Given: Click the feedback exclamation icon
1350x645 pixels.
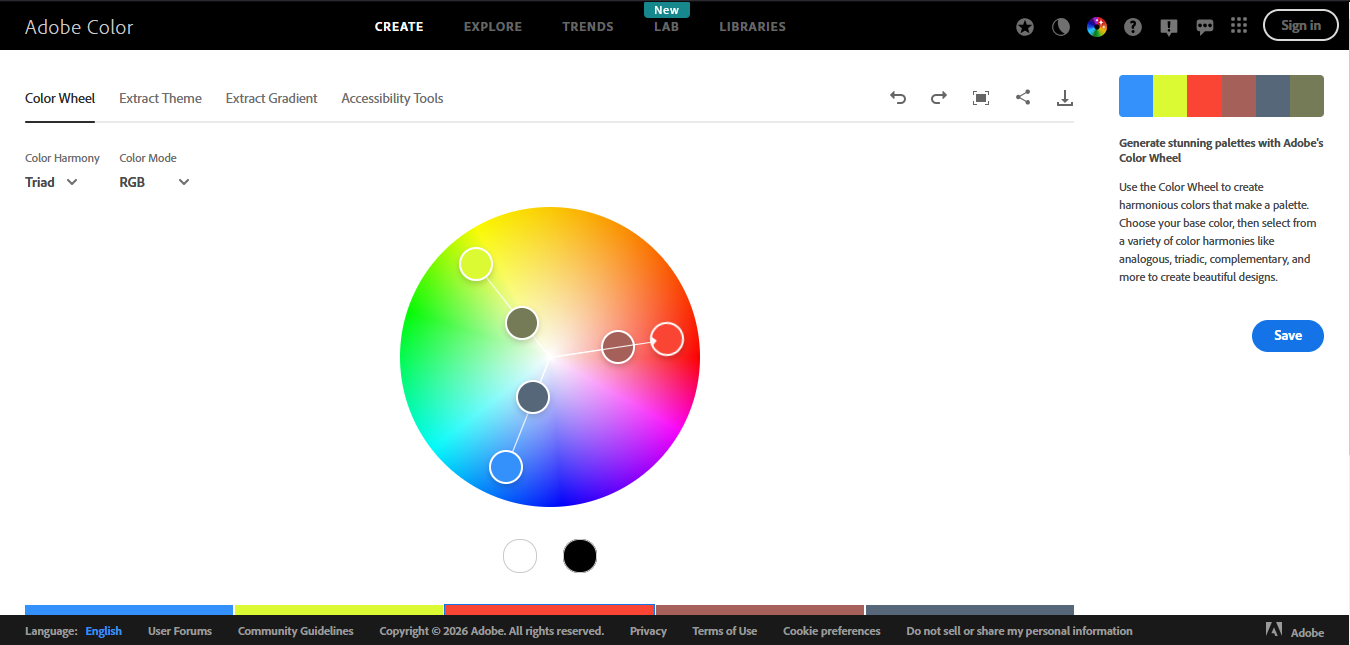Looking at the screenshot, I should (1169, 27).
